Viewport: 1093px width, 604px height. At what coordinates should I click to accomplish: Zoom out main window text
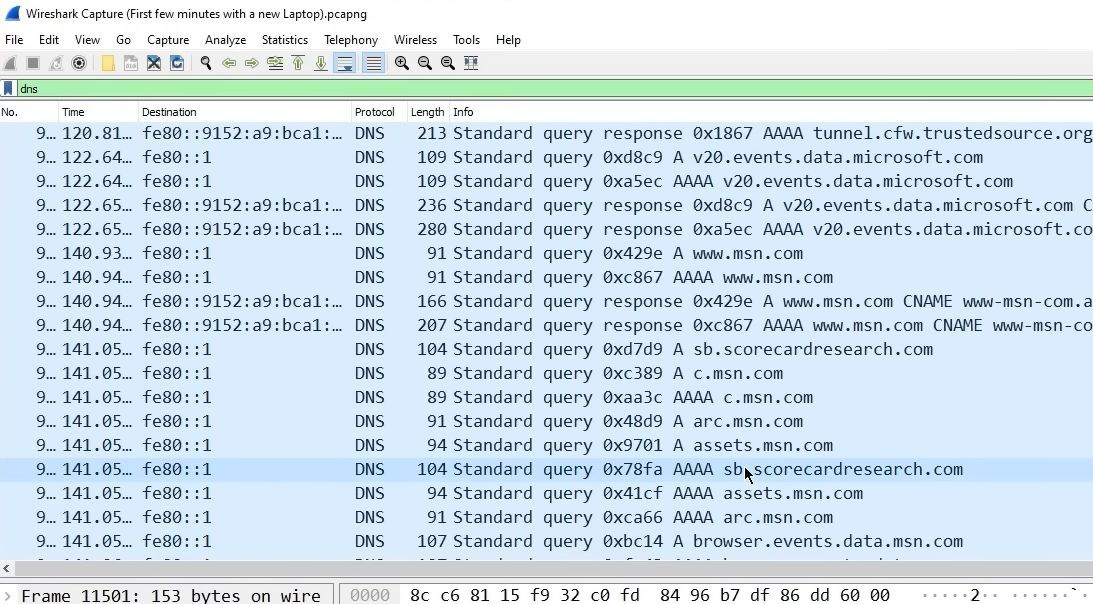pyautogui.click(x=425, y=63)
